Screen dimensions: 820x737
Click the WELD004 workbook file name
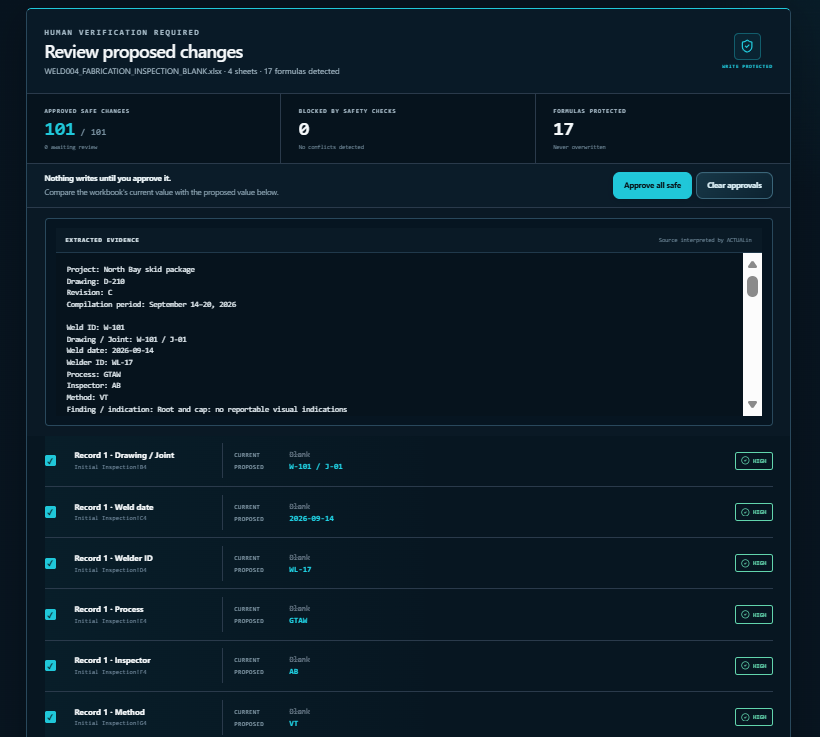133,71
